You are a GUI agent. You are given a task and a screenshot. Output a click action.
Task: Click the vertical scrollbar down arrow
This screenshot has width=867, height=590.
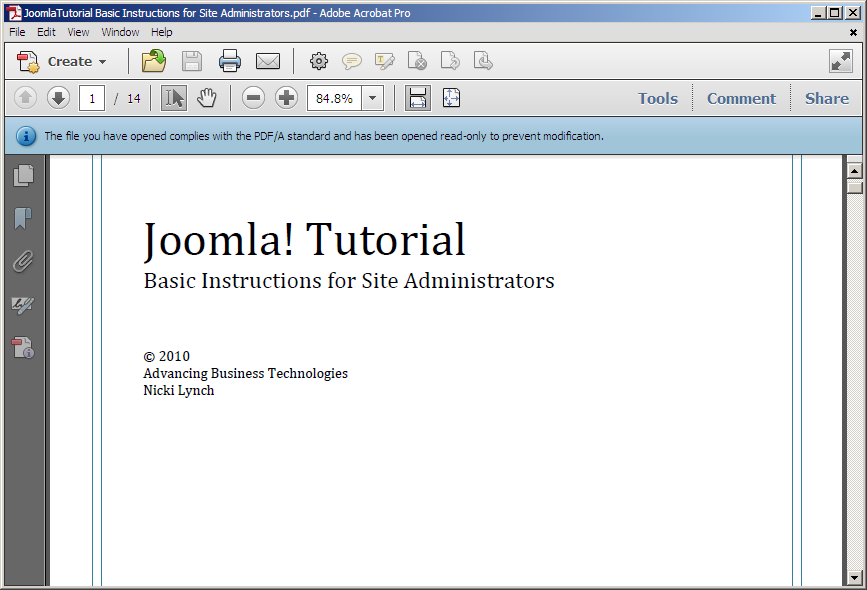pos(854,578)
